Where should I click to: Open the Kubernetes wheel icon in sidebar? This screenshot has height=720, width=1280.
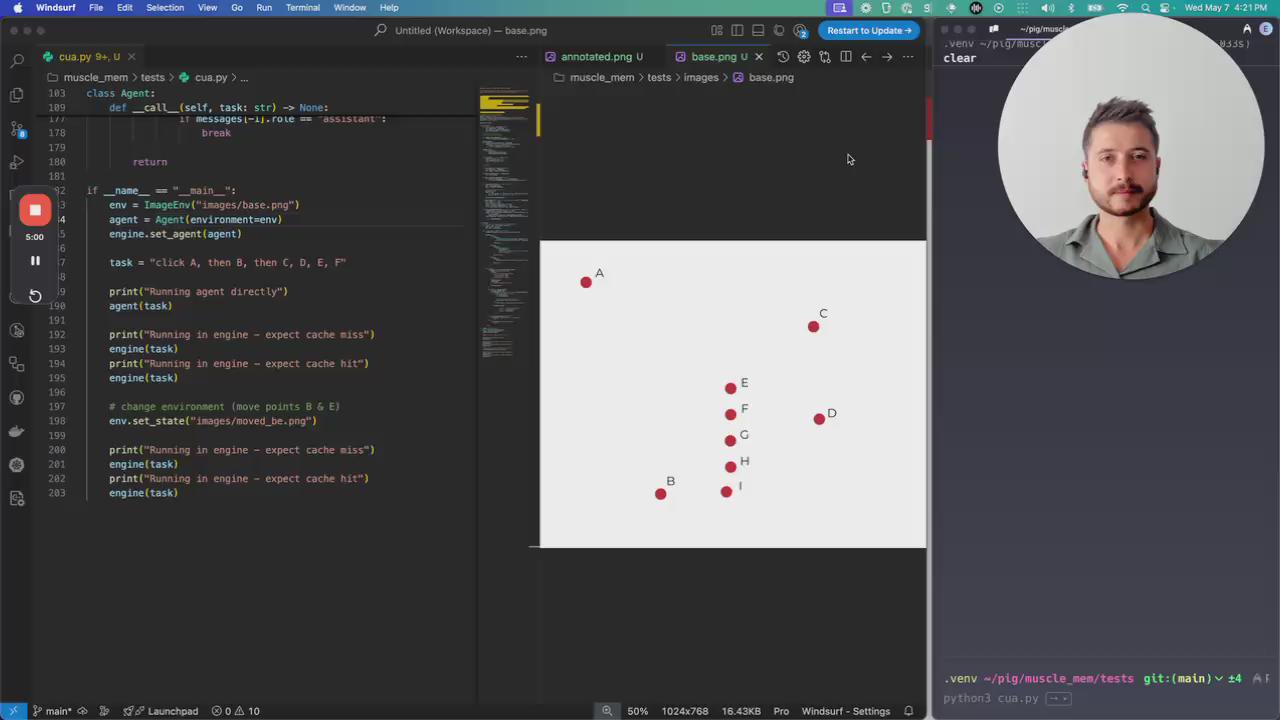[x=17, y=465]
